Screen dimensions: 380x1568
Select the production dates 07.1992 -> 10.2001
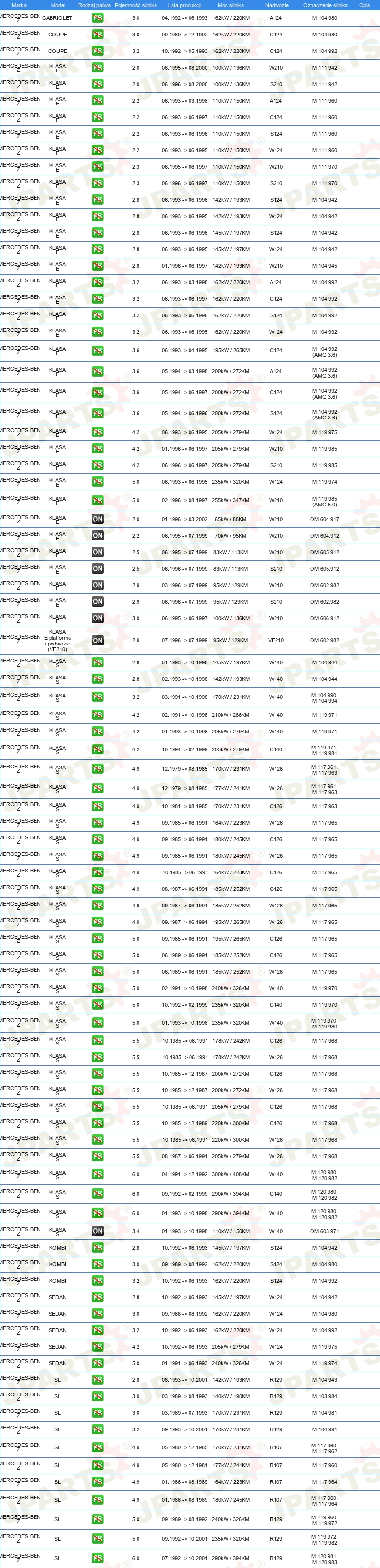point(185,1558)
